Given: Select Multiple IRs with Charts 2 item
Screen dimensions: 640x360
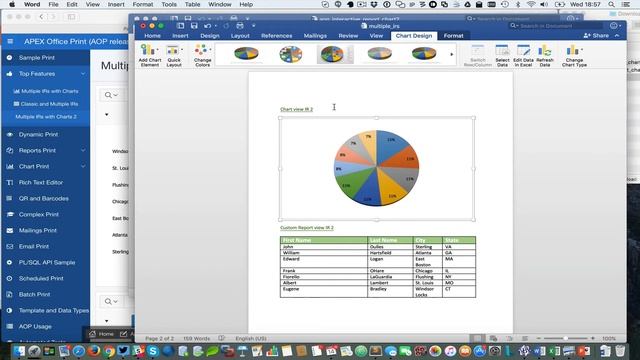Looking at the screenshot, I should pyautogui.click(x=46, y=117).
